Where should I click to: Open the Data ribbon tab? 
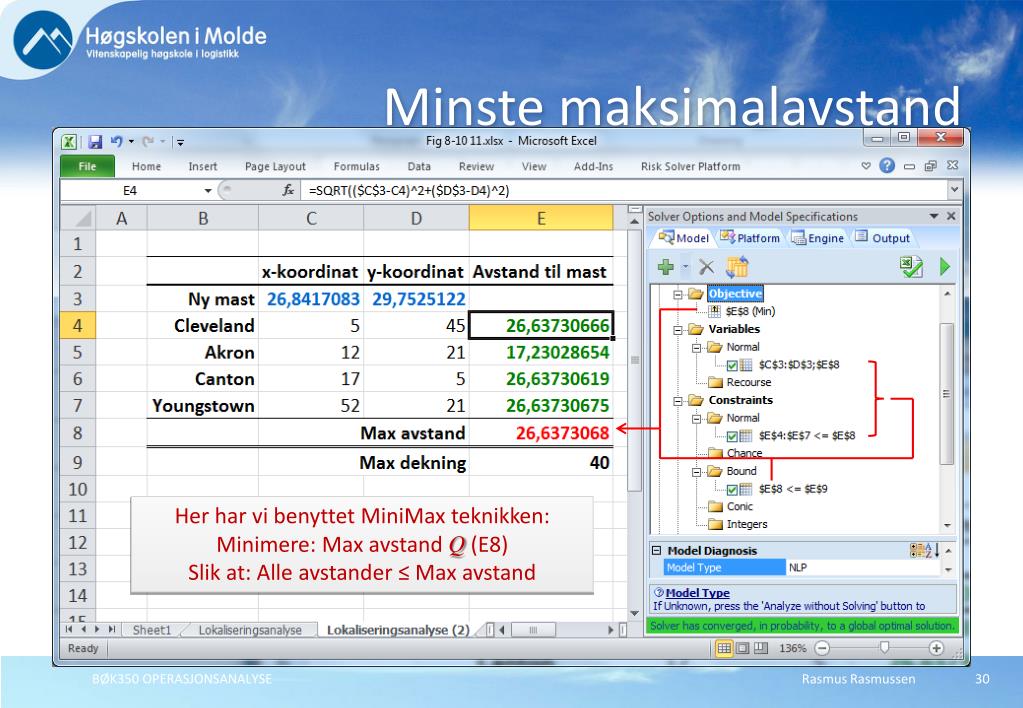419,166
